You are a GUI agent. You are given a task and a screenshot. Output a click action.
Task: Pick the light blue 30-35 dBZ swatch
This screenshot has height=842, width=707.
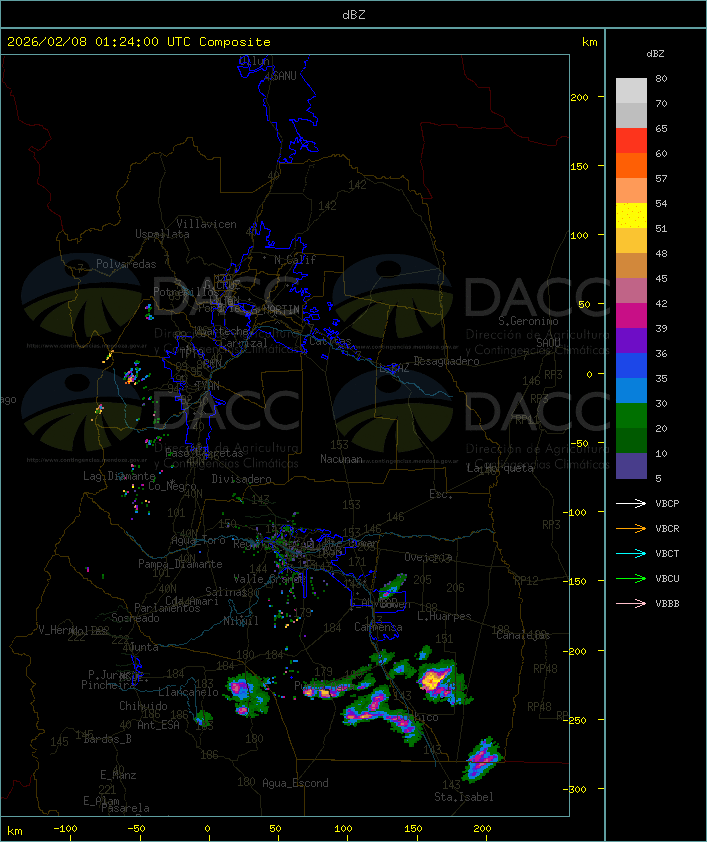(631, 390)
